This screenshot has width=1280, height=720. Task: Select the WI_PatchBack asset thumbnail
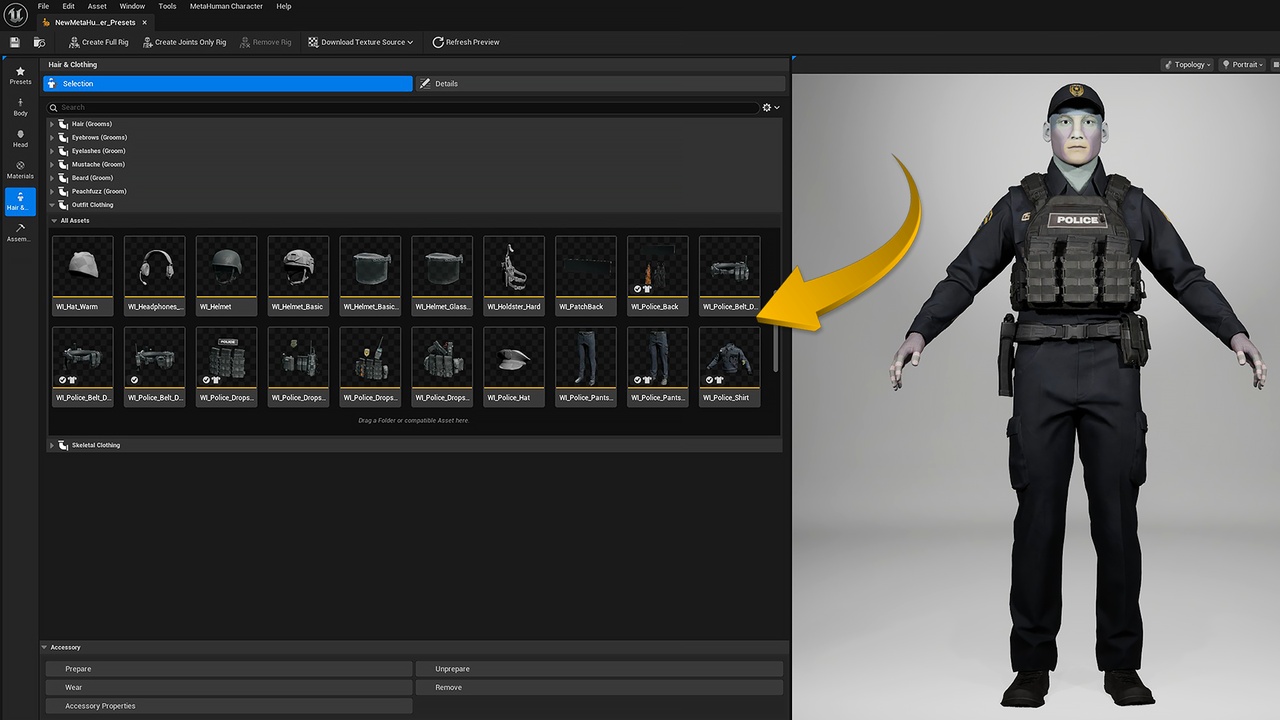tap(586, 275)
